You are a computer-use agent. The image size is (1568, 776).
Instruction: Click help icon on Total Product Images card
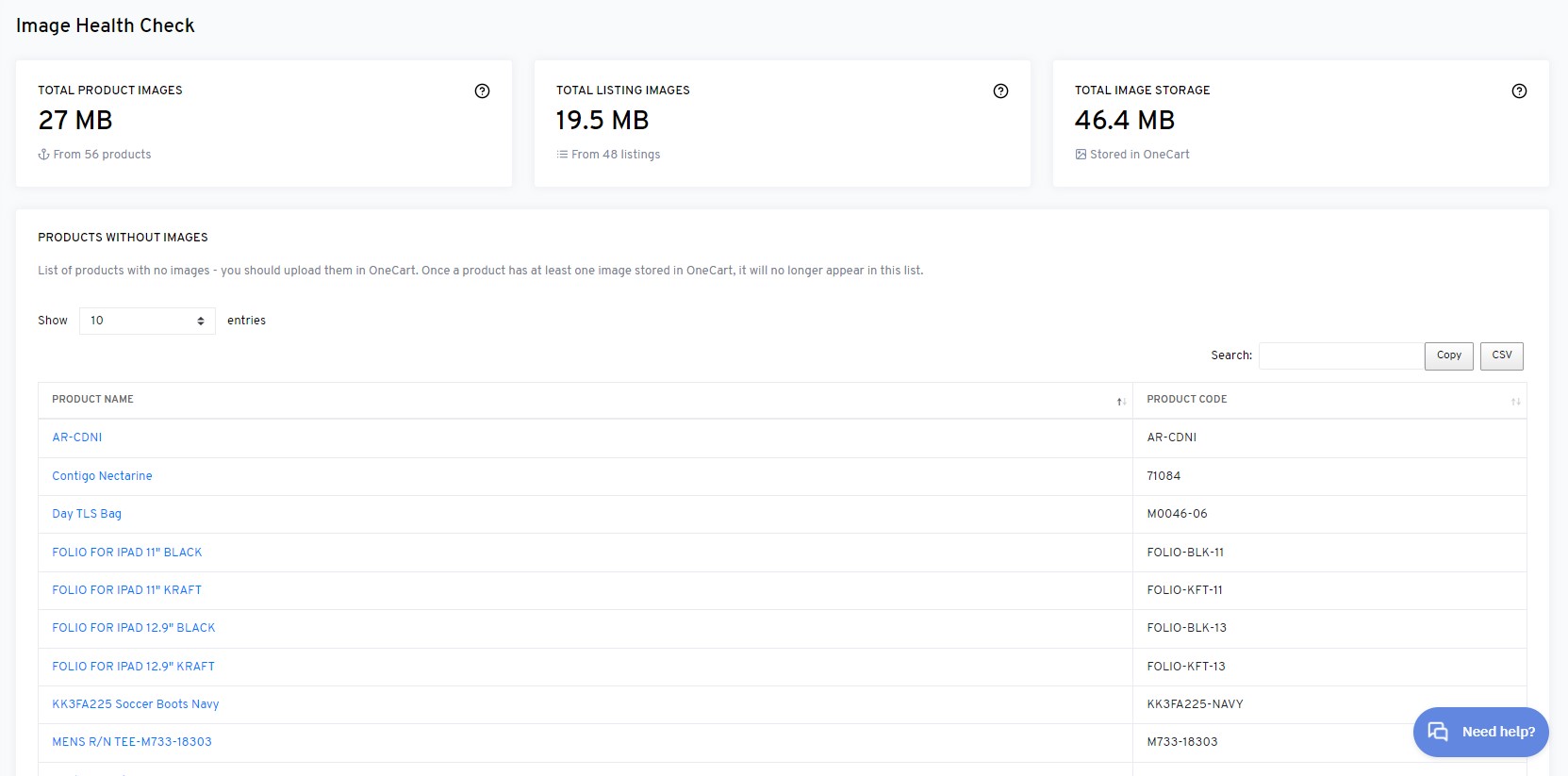482,91
